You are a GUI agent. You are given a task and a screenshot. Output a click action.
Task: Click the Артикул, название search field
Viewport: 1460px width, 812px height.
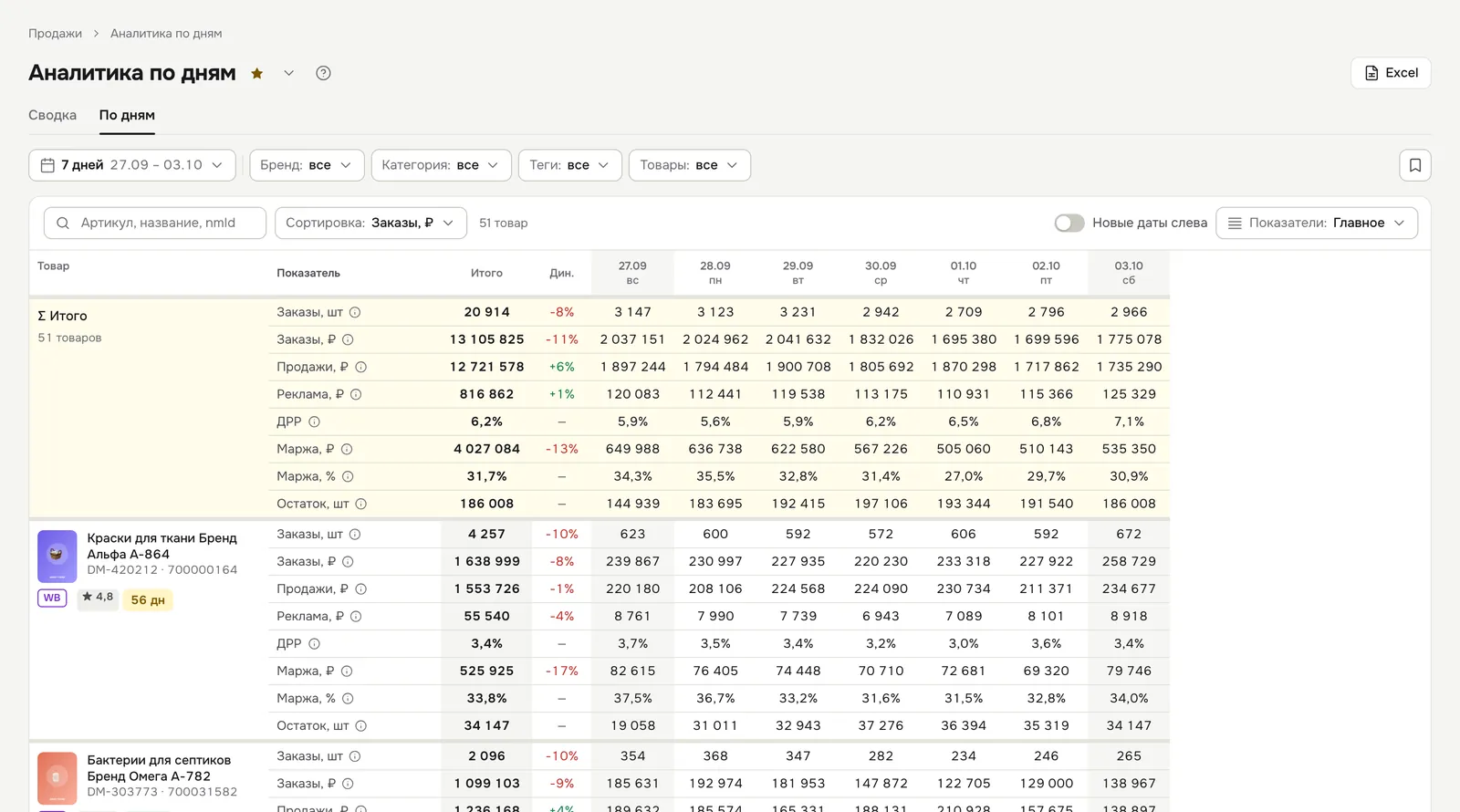[x=155, y=223]
